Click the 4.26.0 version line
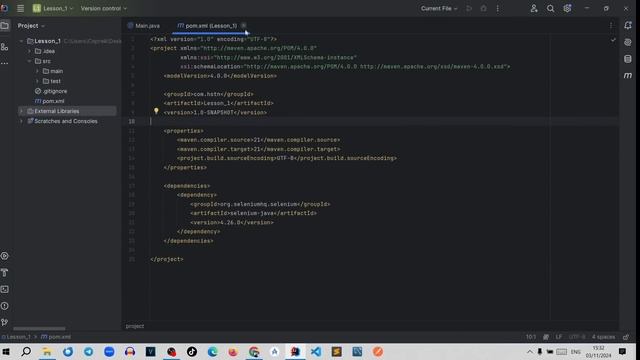This screenshot has height=360, width=640. 232,222
